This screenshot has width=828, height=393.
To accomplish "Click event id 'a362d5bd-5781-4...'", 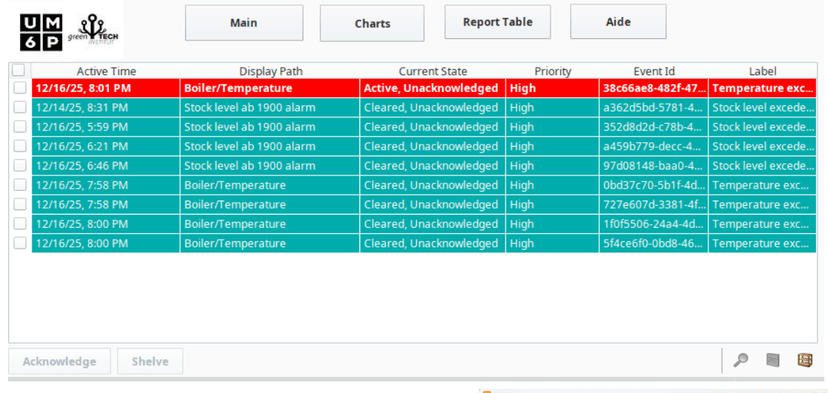I will [x=654, y=108].
